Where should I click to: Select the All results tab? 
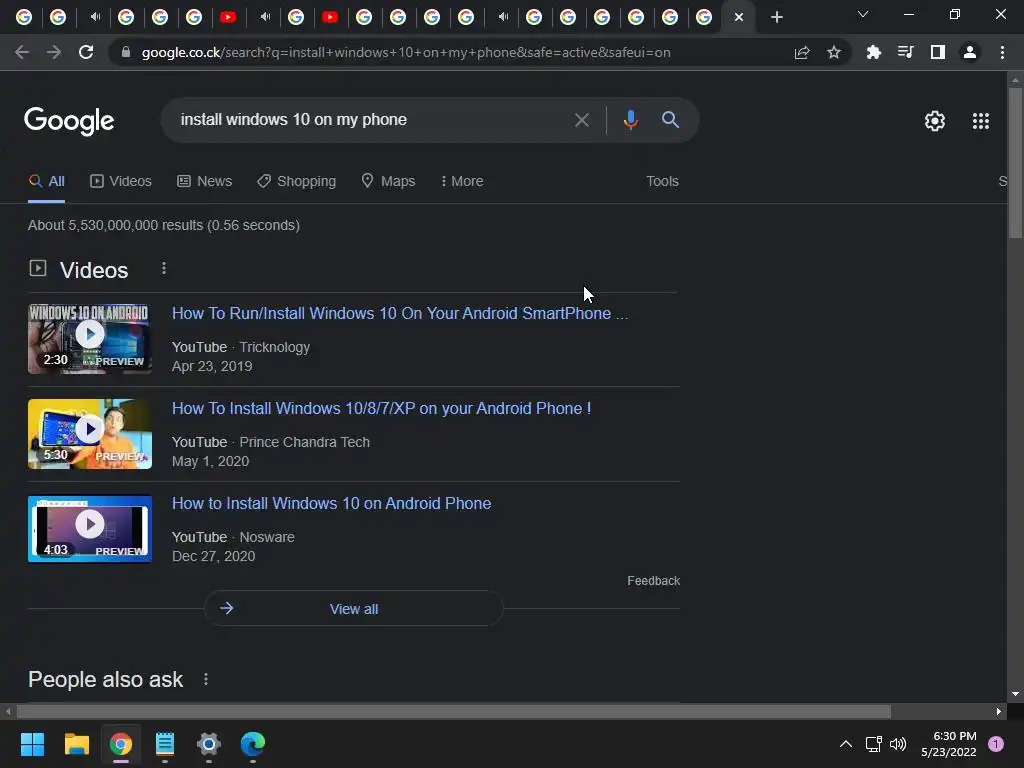46,181
